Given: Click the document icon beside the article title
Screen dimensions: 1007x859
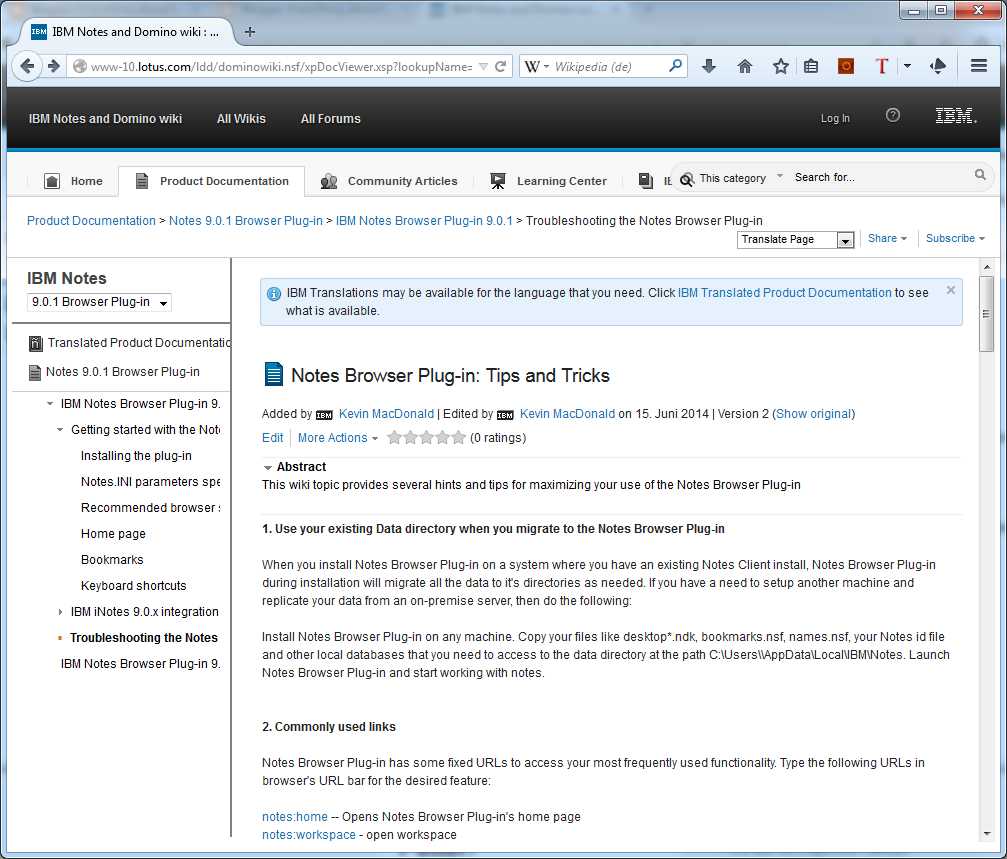Looking at the screenshot, I should tap(273, 374).
